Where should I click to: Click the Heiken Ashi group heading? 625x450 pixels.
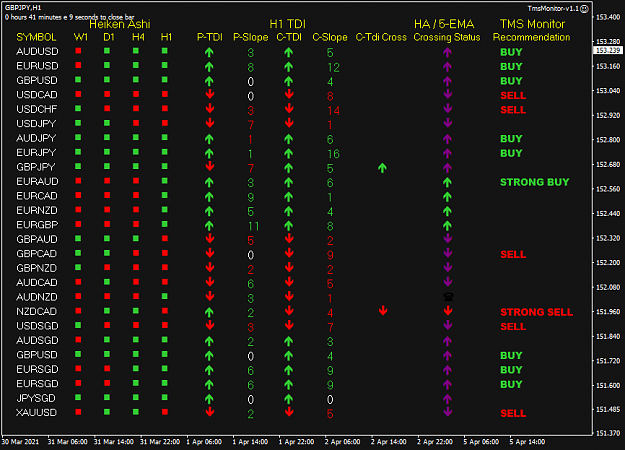(x=120, y=24)
